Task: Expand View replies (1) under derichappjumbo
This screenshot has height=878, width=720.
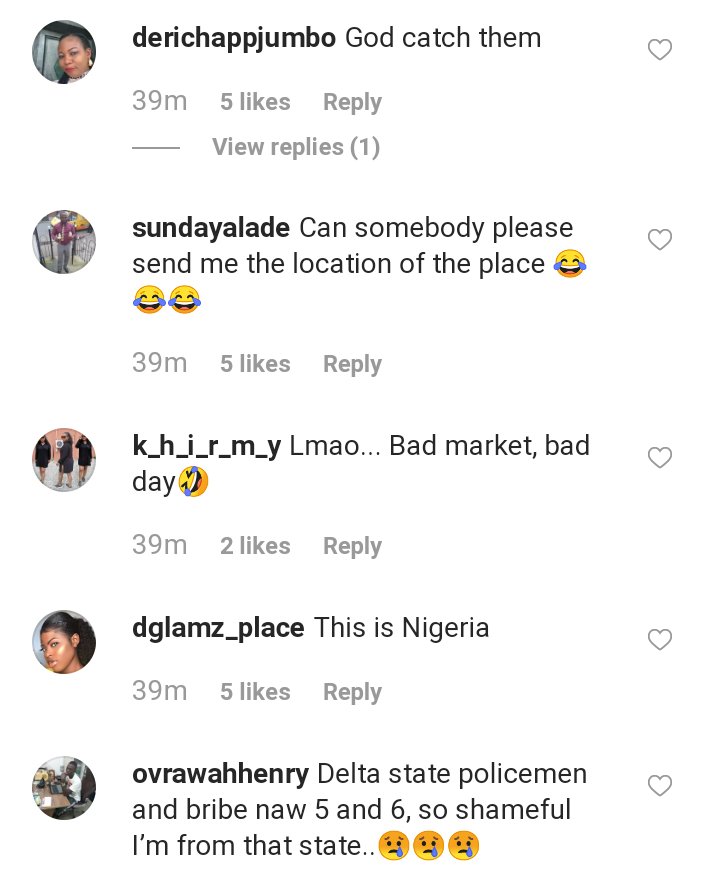Action: point(296,147)
